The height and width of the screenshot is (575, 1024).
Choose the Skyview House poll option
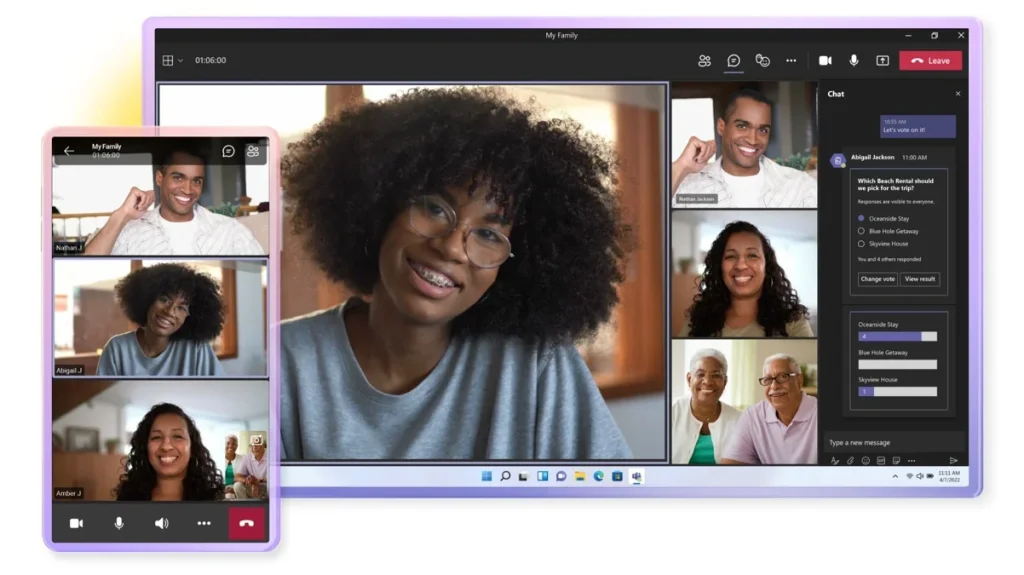pos(861,244)
